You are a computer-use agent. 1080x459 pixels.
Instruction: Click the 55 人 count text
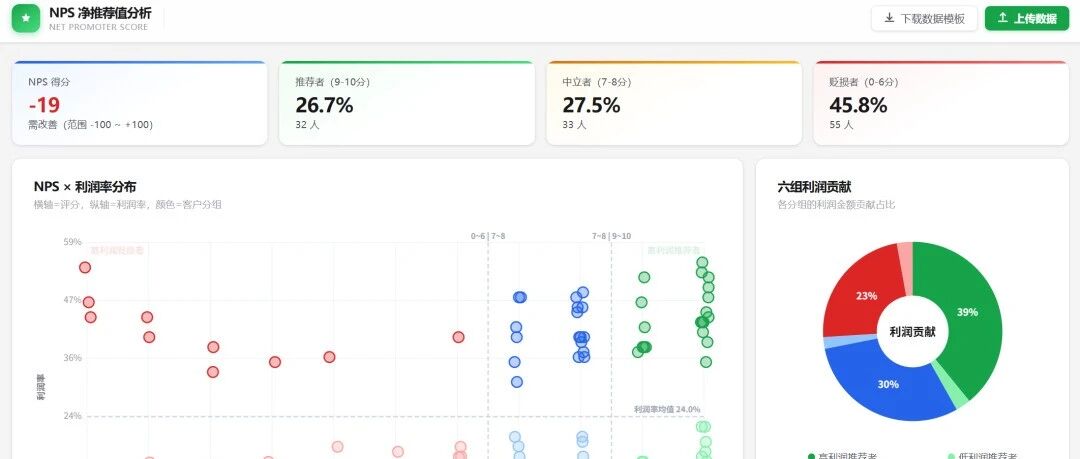[x=841, y=125]
